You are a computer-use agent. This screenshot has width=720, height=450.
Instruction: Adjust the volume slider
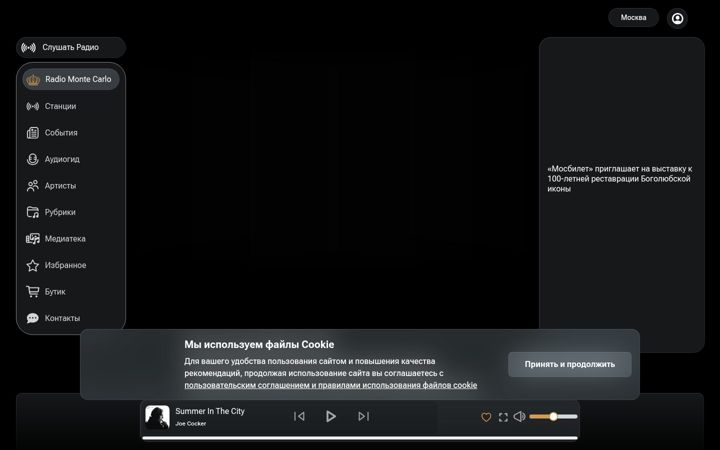[553, 416]
